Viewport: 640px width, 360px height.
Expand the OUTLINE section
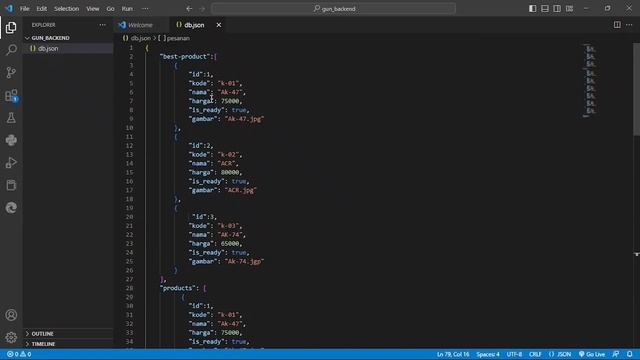68,333
